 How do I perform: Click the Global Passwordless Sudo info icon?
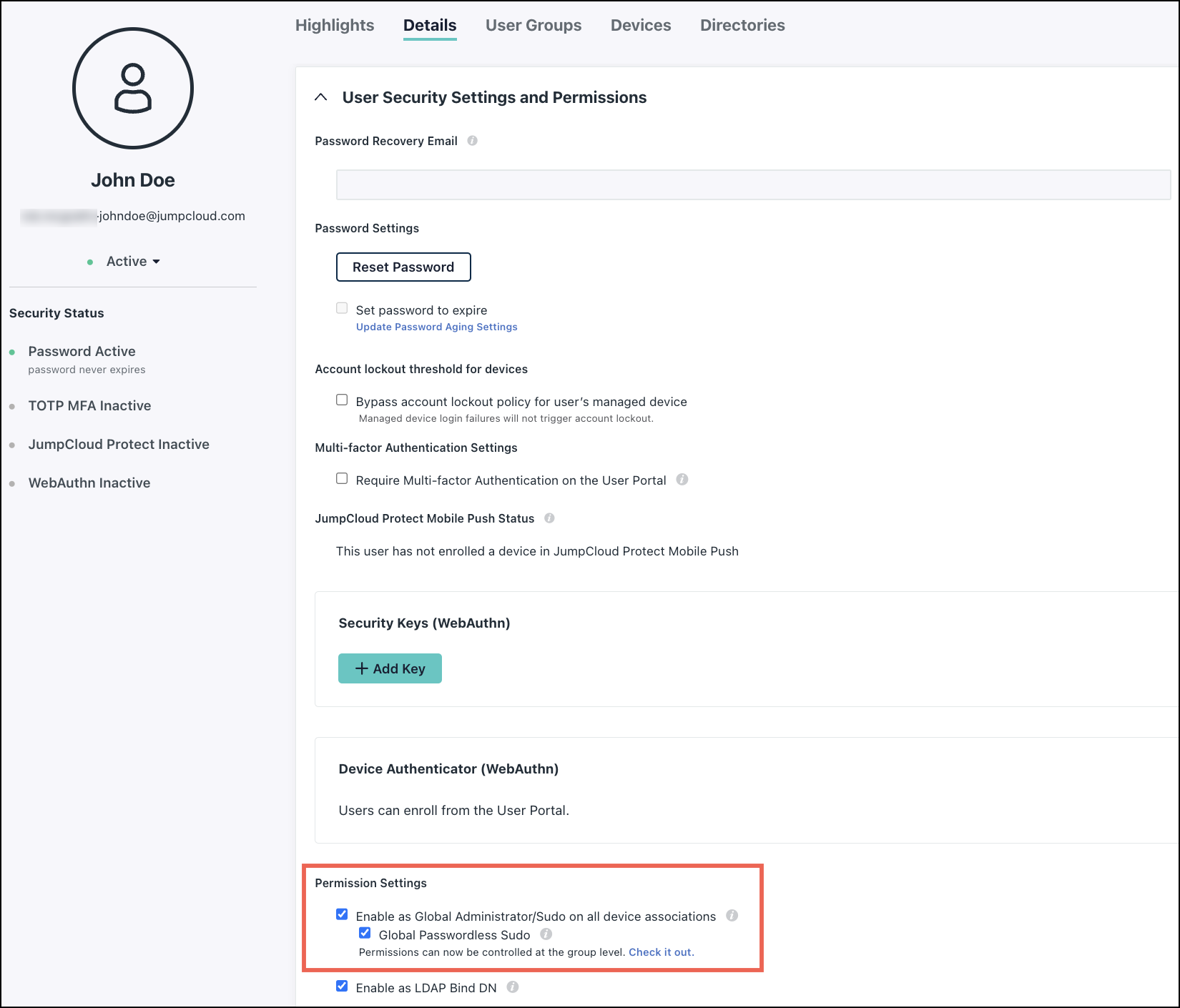546,934
